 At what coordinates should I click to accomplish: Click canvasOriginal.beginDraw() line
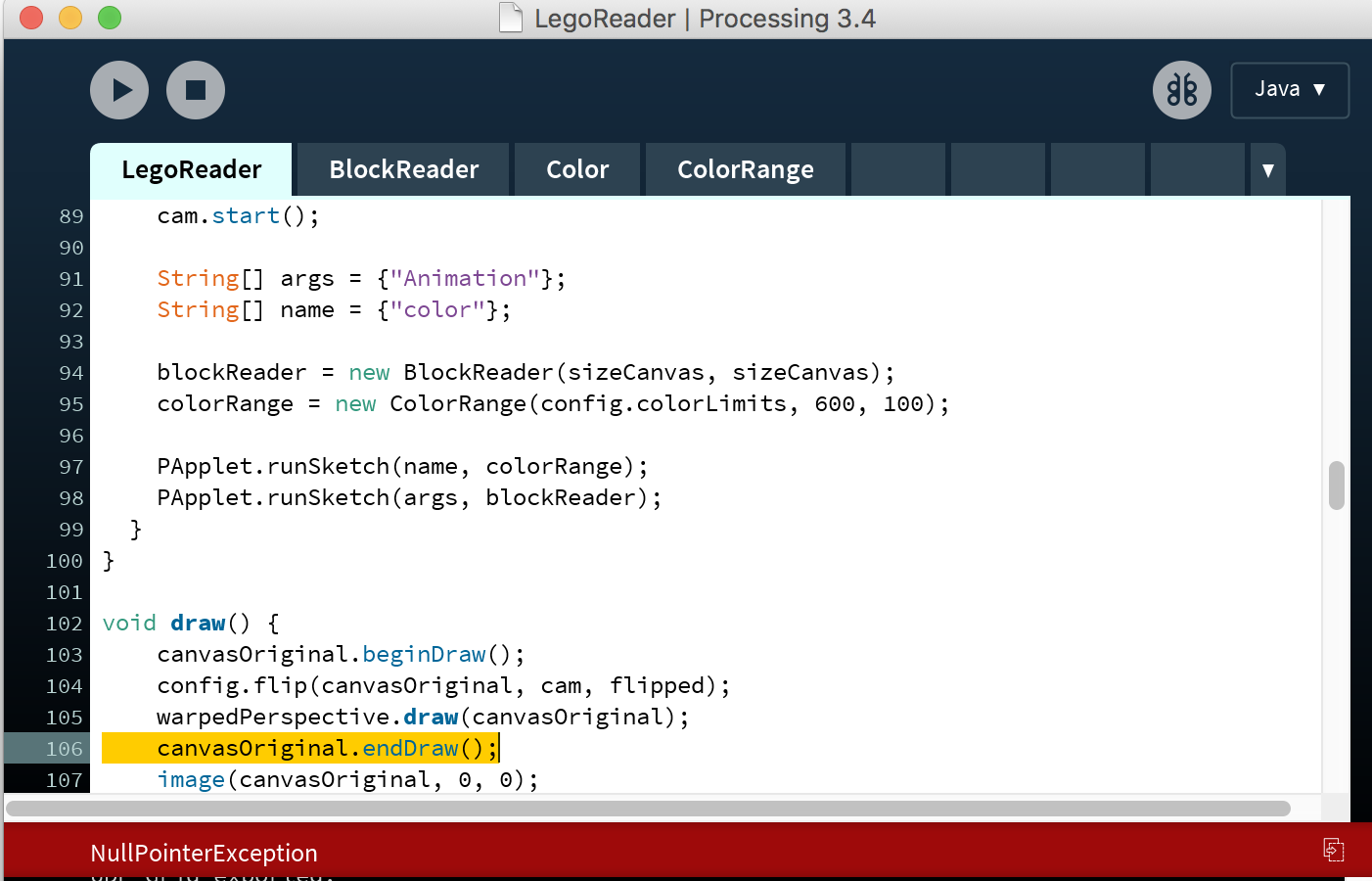[341, 655]
